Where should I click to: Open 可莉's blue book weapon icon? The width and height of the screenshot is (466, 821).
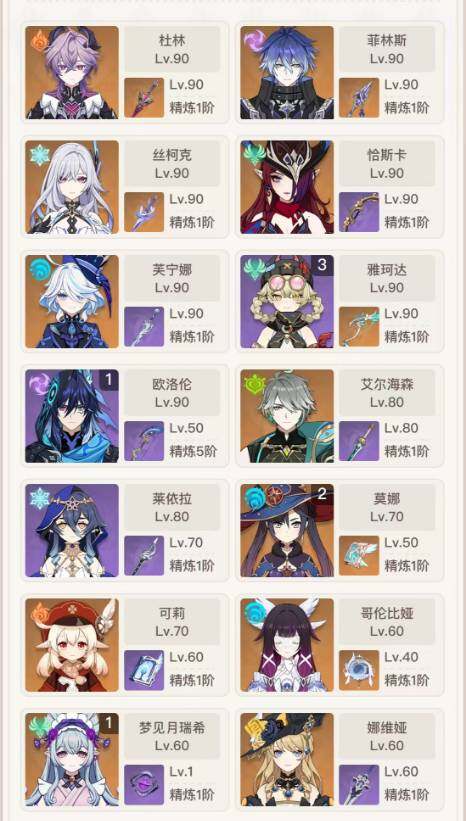tap(144, 670)
